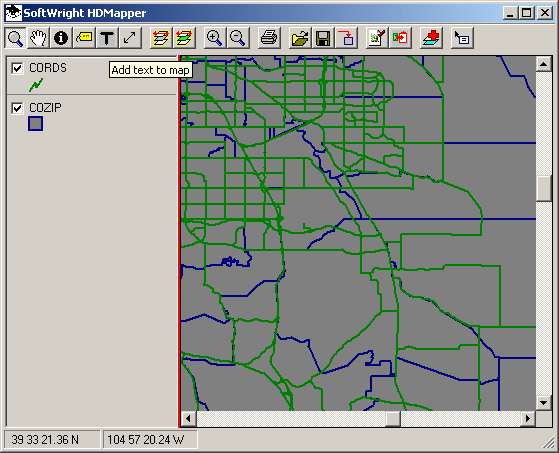The width and height of the screenshot is (559, 453).
Task: Choose the Add text to map tool
Action: [107, 38]
